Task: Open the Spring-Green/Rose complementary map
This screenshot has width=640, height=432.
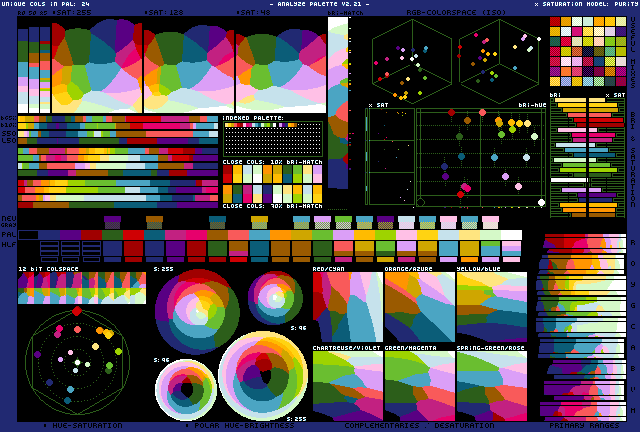Action: coord(491,385)
